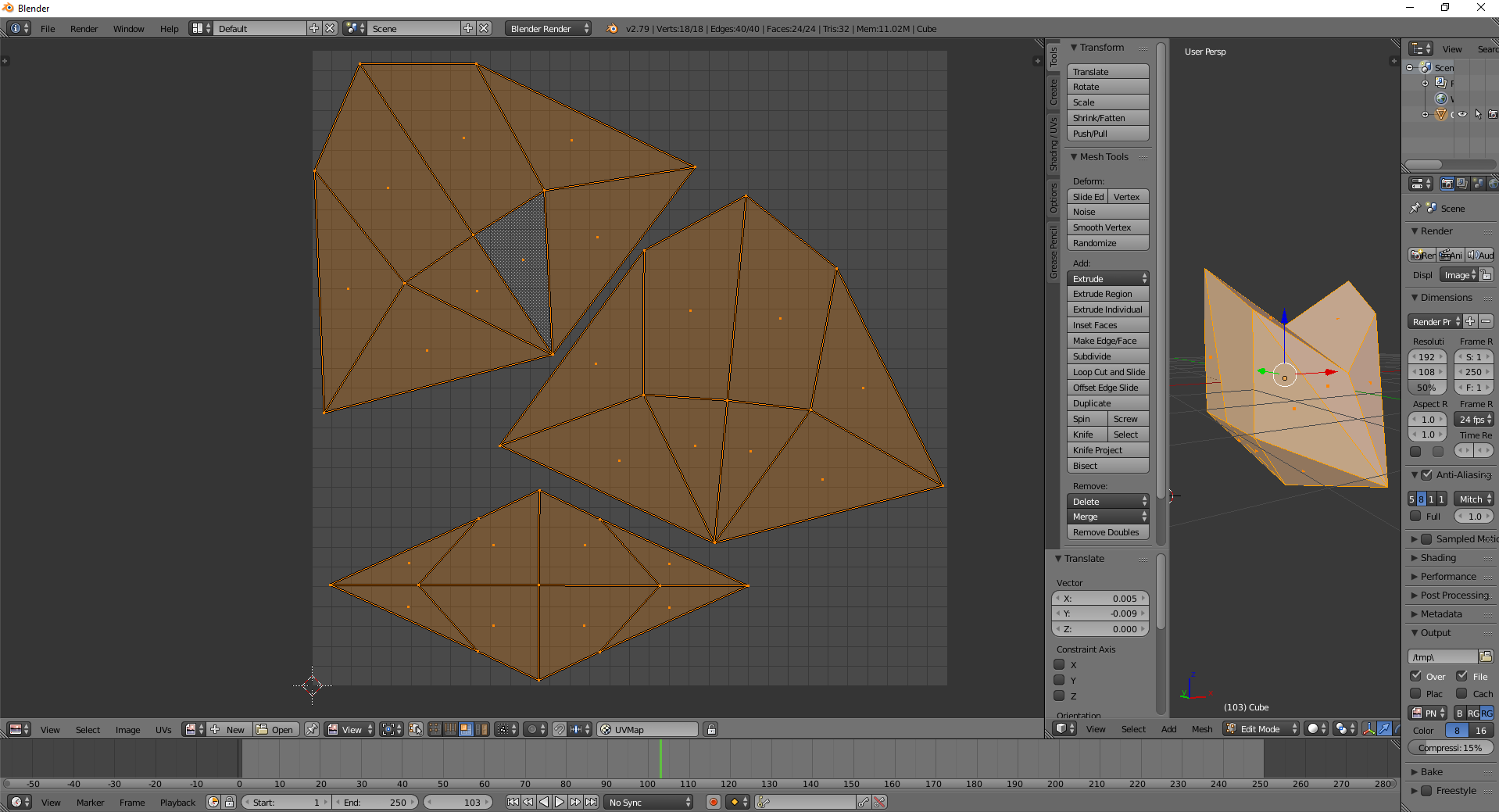Open the Extrude dropdown
The width and height of the screenshot is (1499, 812).
click(x=1108, y=279)
